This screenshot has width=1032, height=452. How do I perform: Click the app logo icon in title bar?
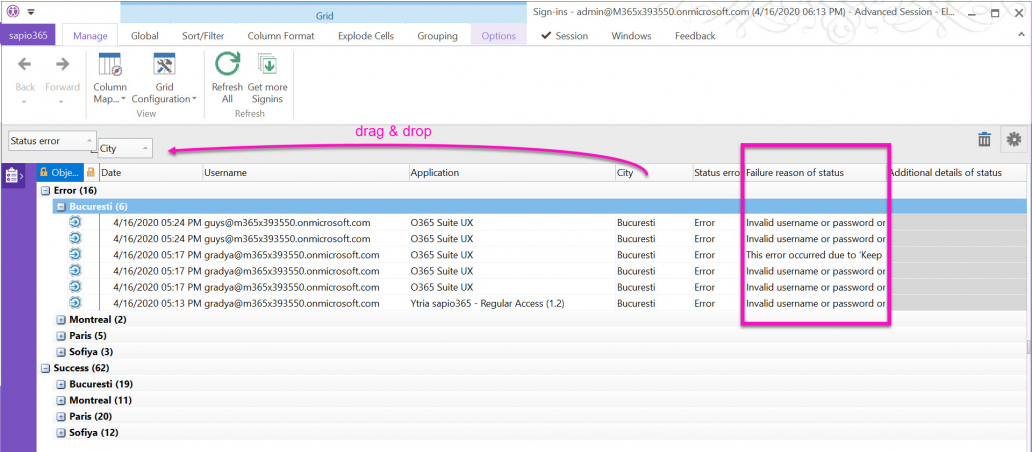[x=13, y=12]
